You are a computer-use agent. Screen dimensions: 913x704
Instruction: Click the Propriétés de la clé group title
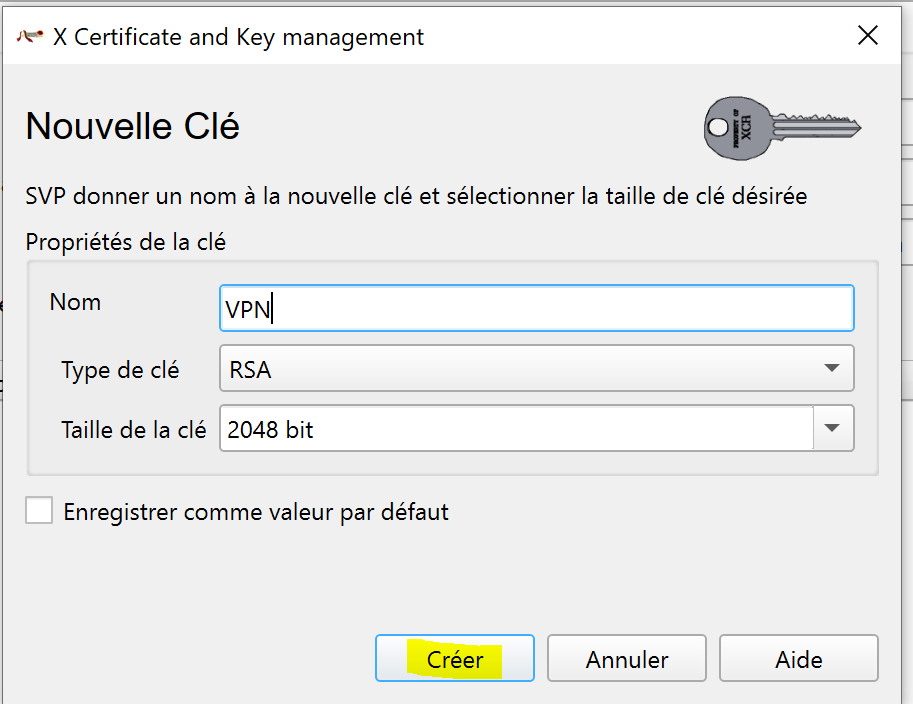tap(125, 242)
